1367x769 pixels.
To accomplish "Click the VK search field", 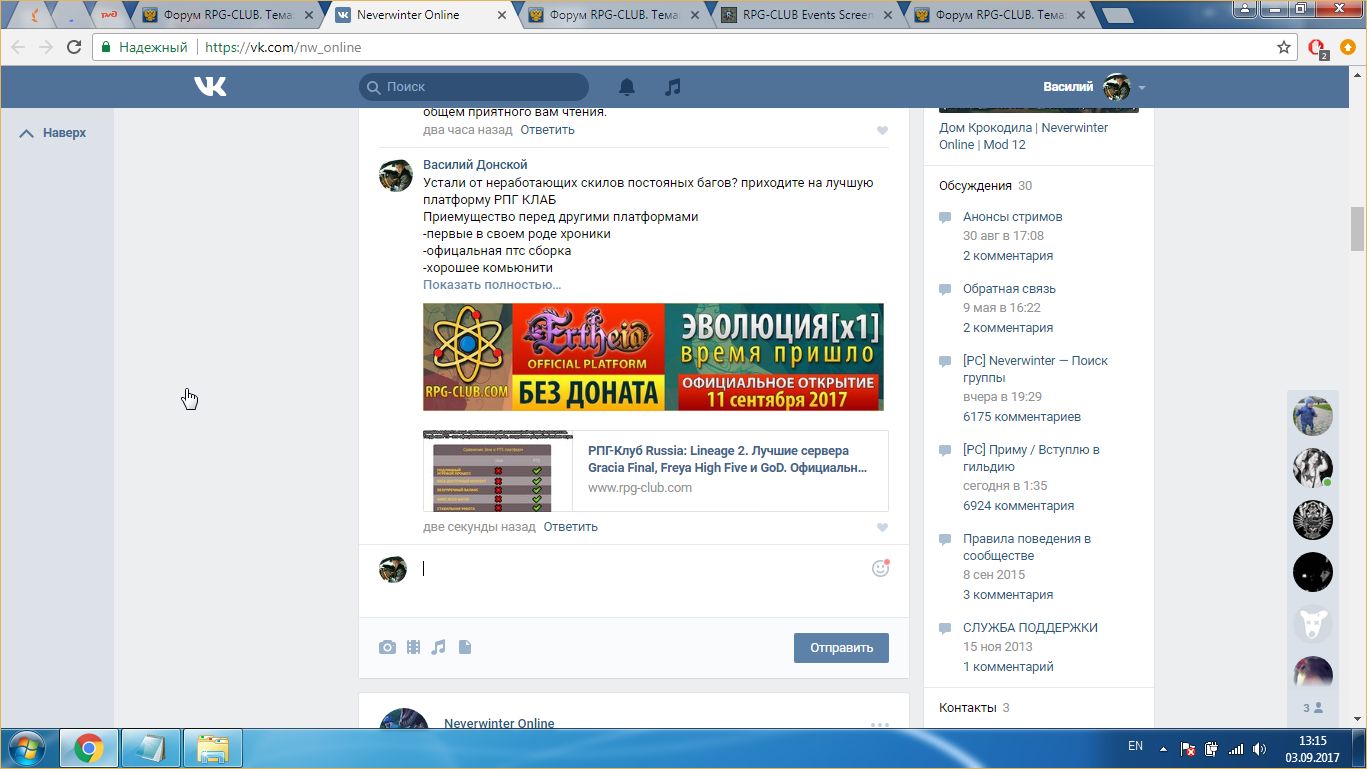I will pos(474,87).
